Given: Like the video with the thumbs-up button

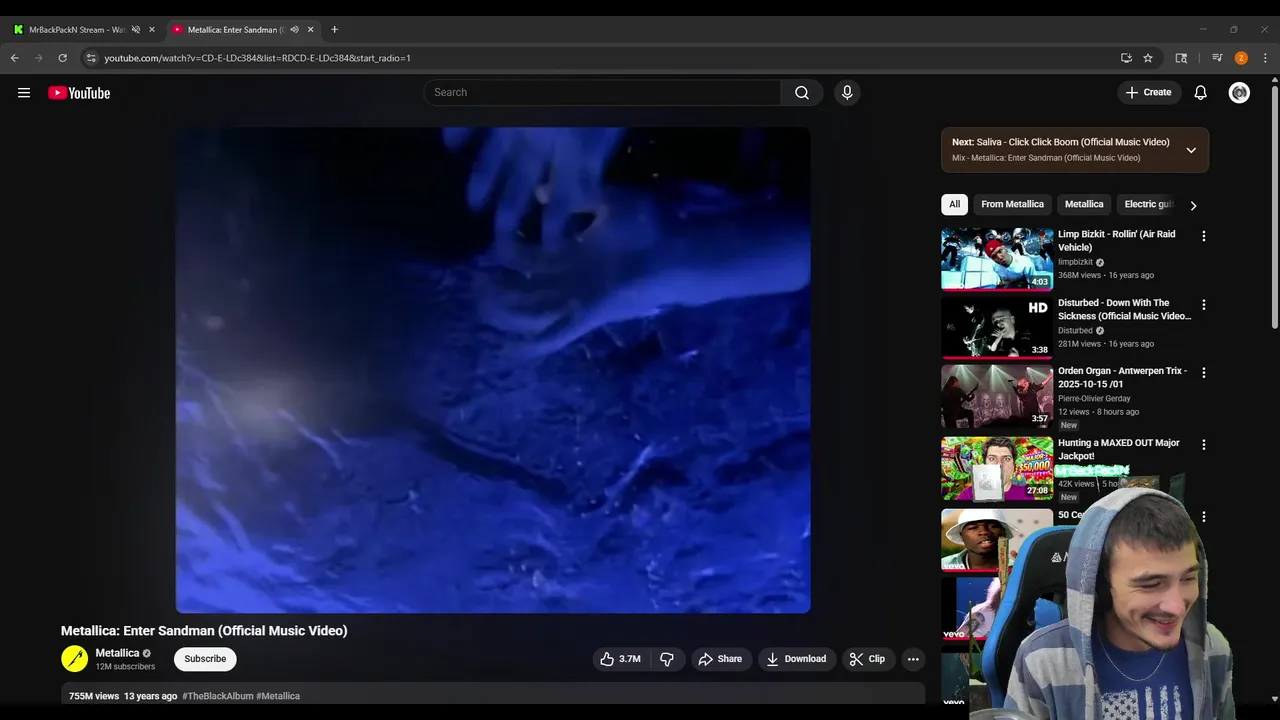Looking at the screenshot, I should point(620,659).
